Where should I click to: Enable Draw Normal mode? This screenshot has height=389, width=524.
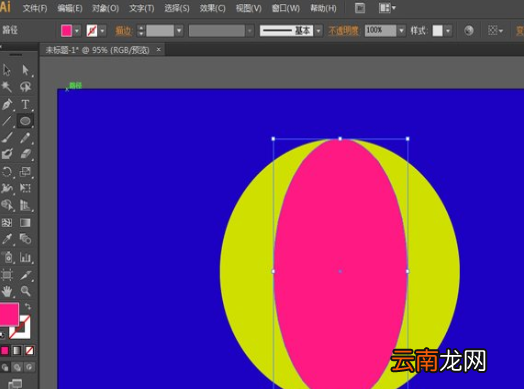click(x=5, y=368)
